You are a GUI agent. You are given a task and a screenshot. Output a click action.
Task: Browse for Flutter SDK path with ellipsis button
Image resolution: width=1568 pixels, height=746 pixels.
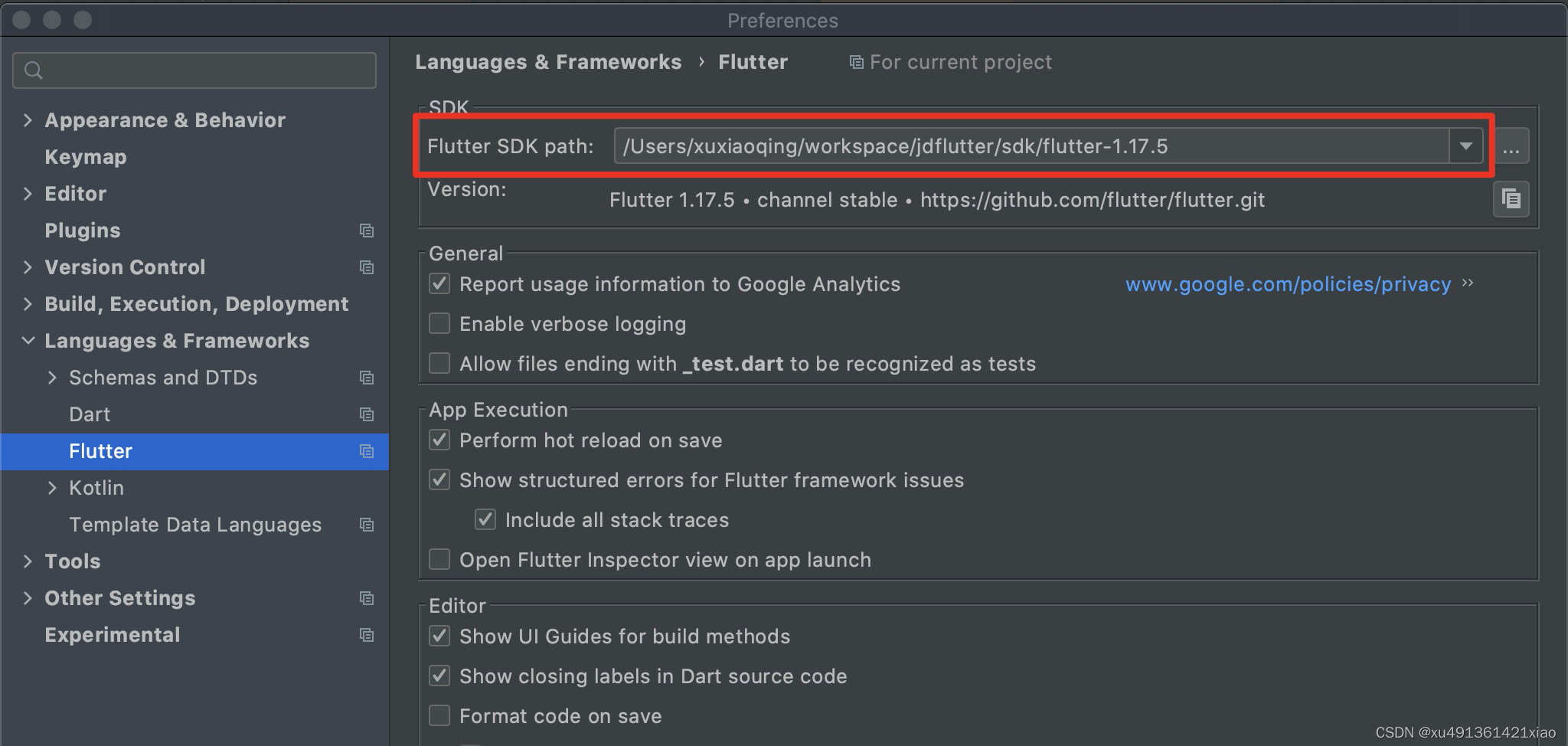pyautogui.click(x=1511, y=146)
